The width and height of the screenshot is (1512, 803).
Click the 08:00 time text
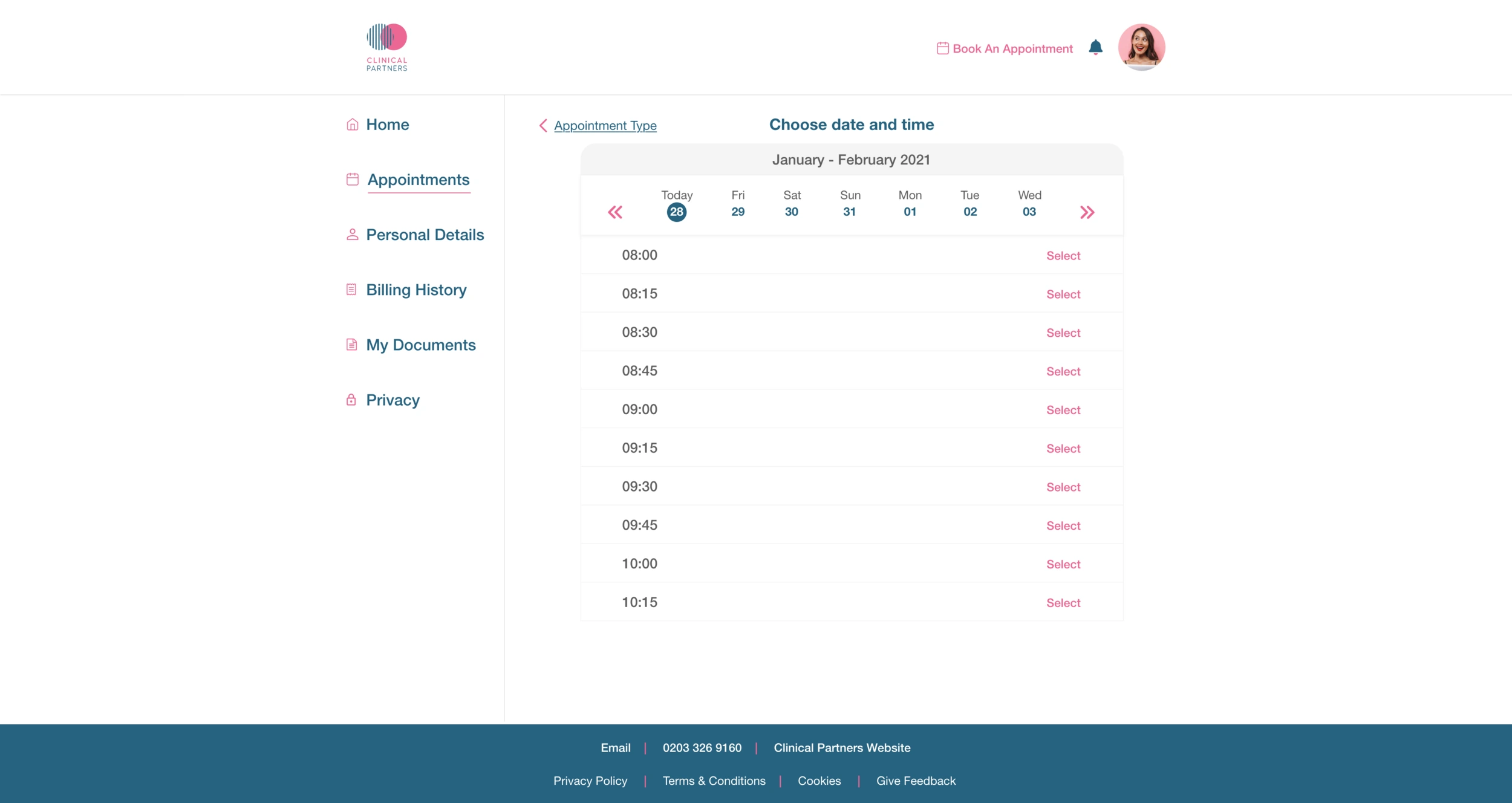click(639, 255)
